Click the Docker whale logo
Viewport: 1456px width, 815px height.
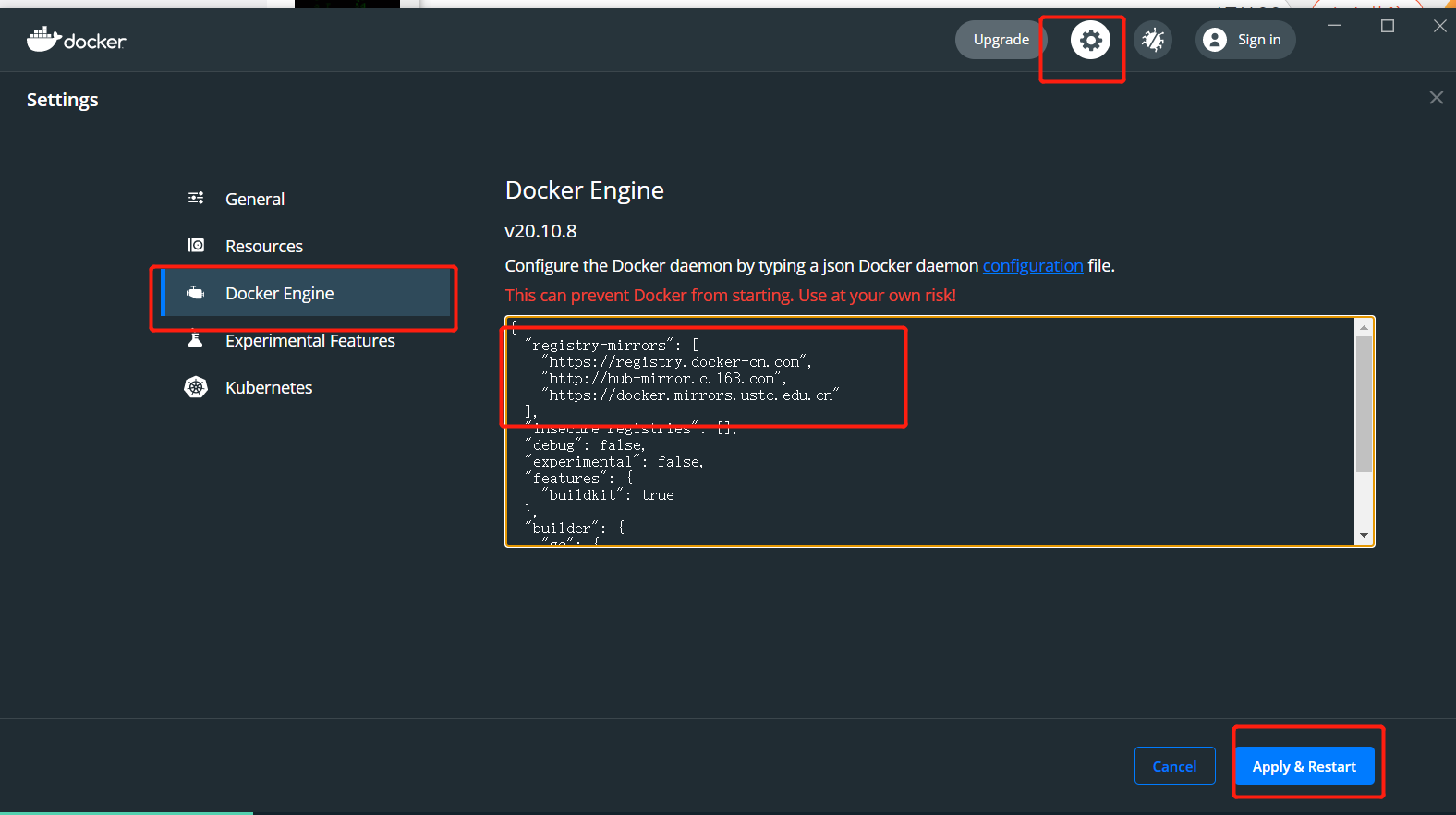click(x=76, y=40)
